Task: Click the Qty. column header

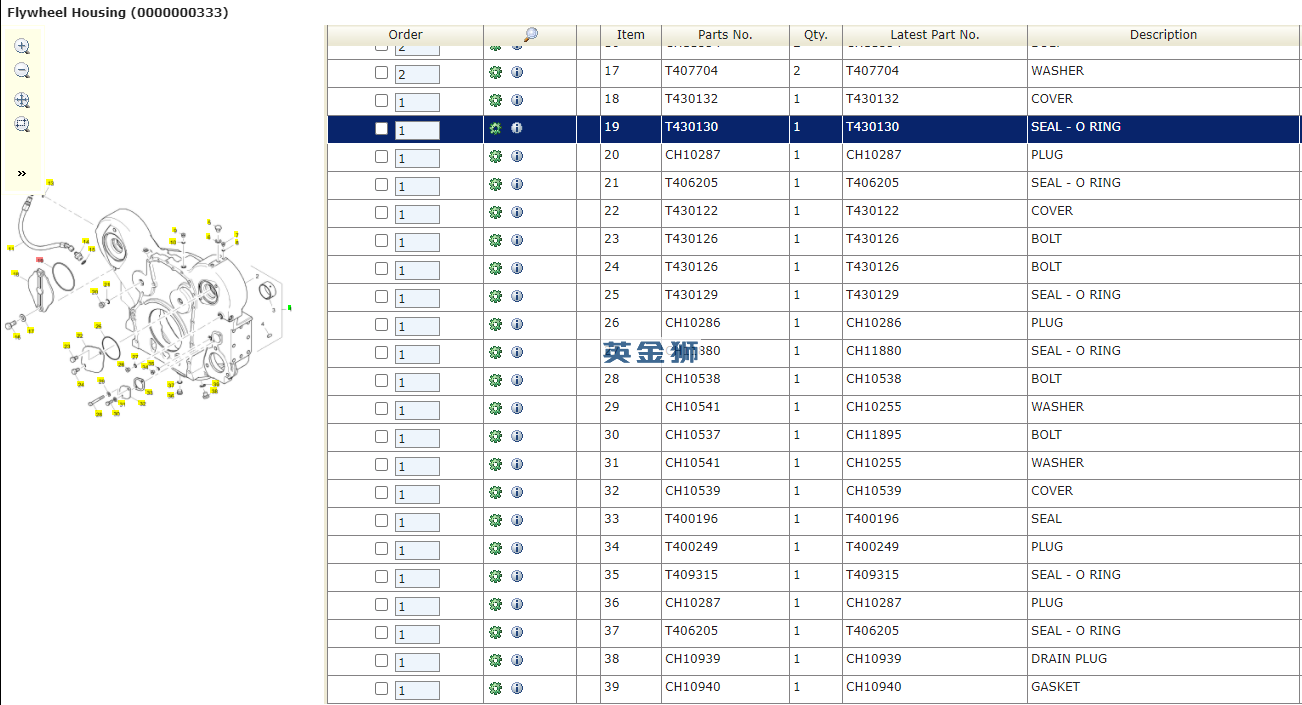Action: click(816, 35)
